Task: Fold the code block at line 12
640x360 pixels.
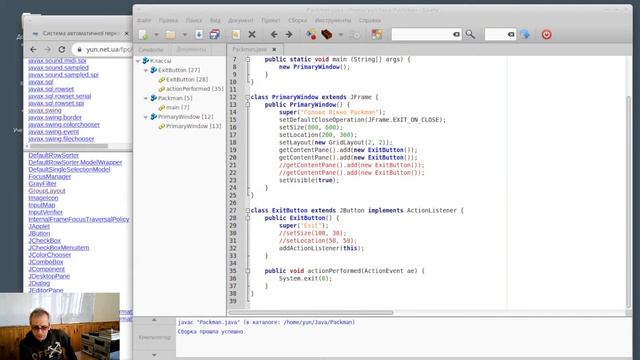Action: click(x=247, y=97)
